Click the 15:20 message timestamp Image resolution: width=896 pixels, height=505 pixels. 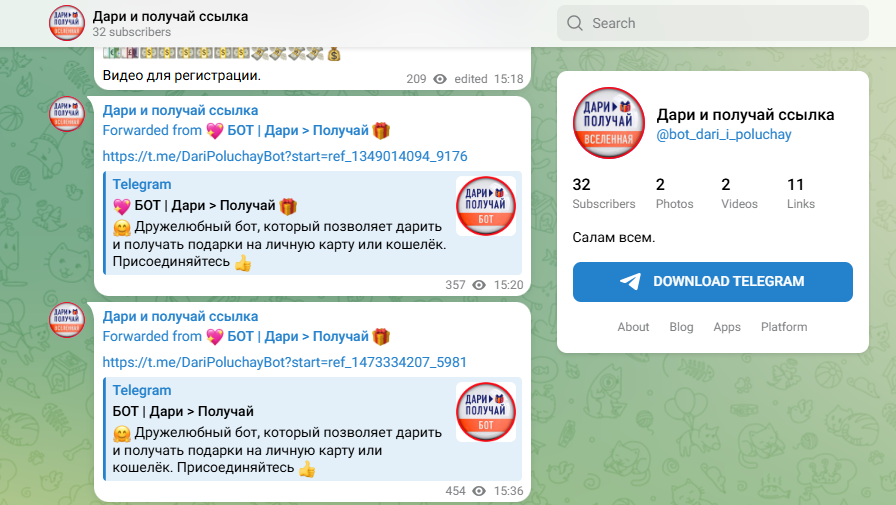(509, 284)
